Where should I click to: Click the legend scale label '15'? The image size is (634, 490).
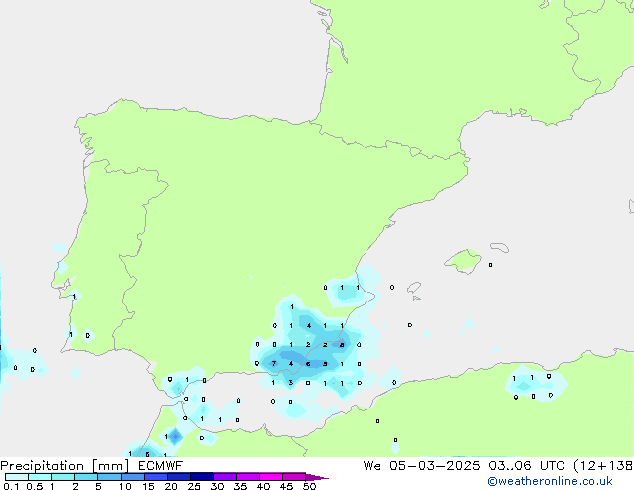point(148,486)
